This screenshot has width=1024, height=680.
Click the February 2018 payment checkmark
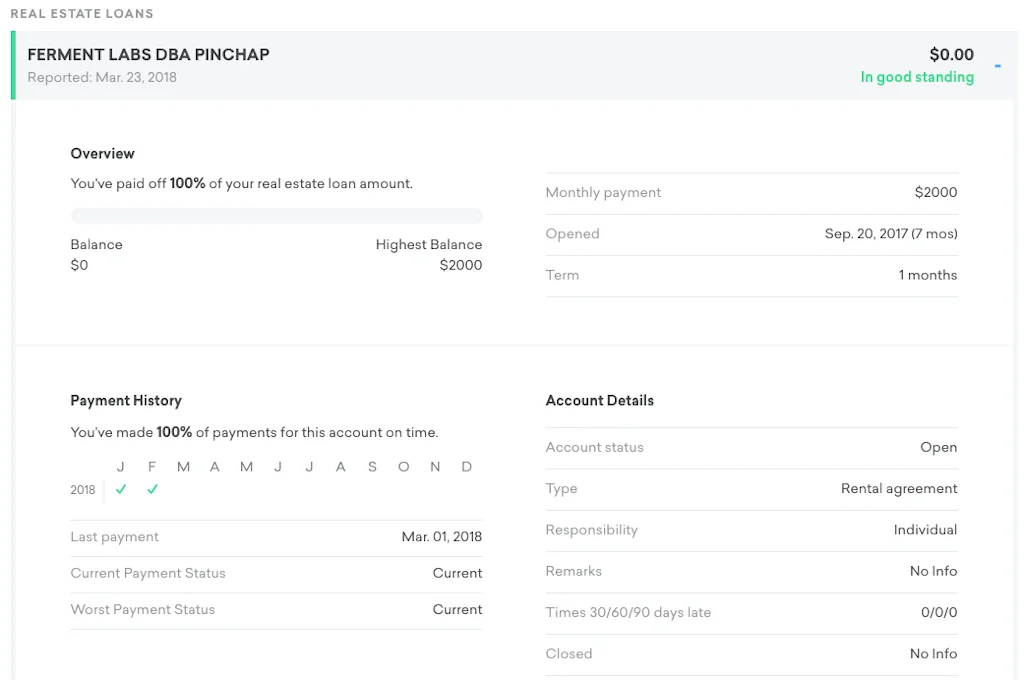click(x=152, y=489)
